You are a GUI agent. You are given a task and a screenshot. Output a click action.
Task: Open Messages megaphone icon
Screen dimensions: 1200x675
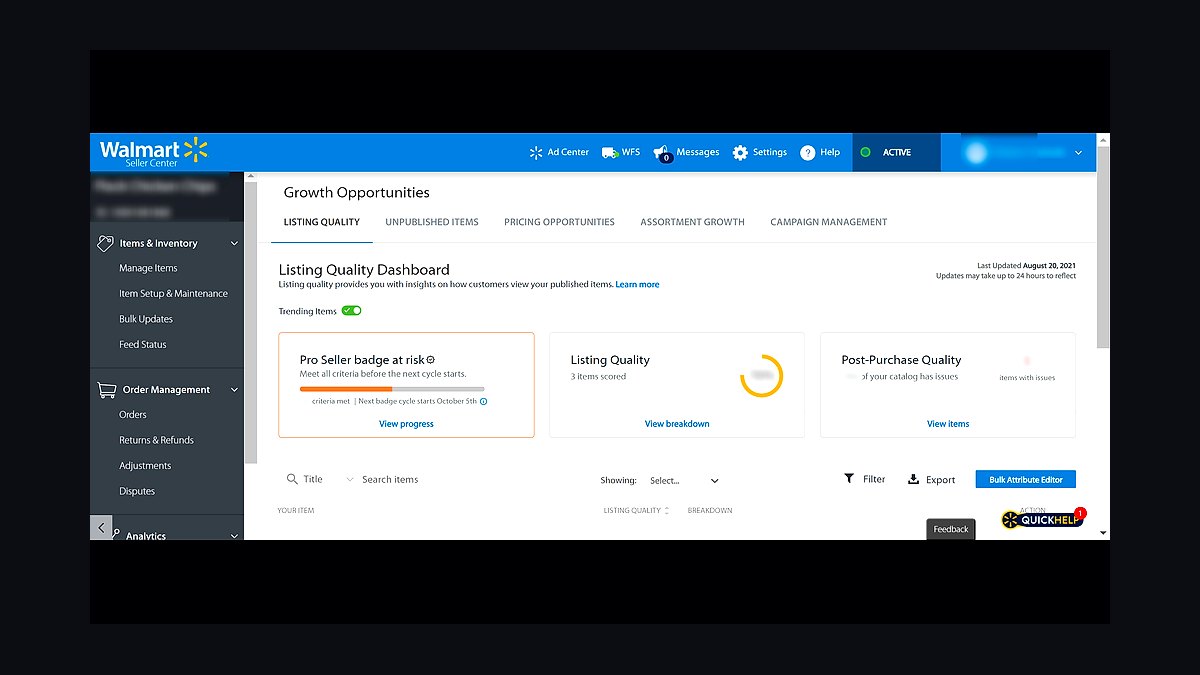tap(661, 153)
